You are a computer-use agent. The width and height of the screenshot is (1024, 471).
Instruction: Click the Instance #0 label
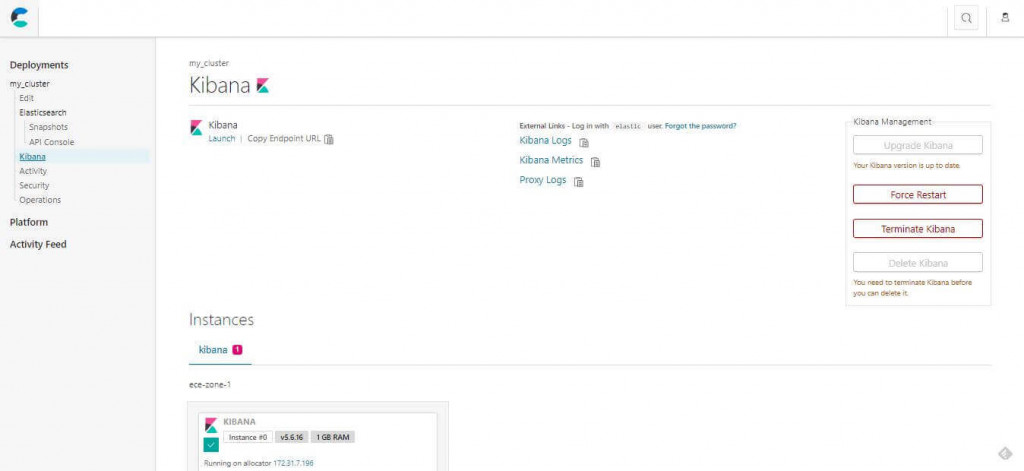coord(248,437)
